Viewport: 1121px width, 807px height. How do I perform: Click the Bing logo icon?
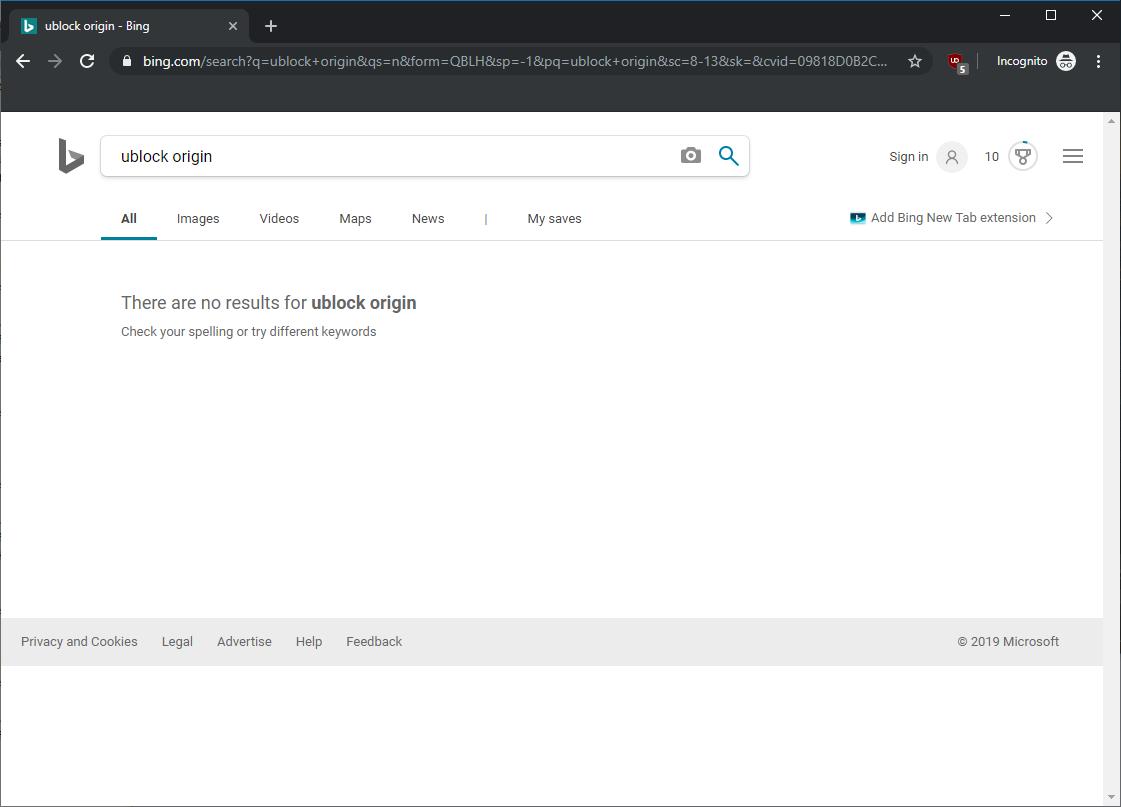click(71, 156)
